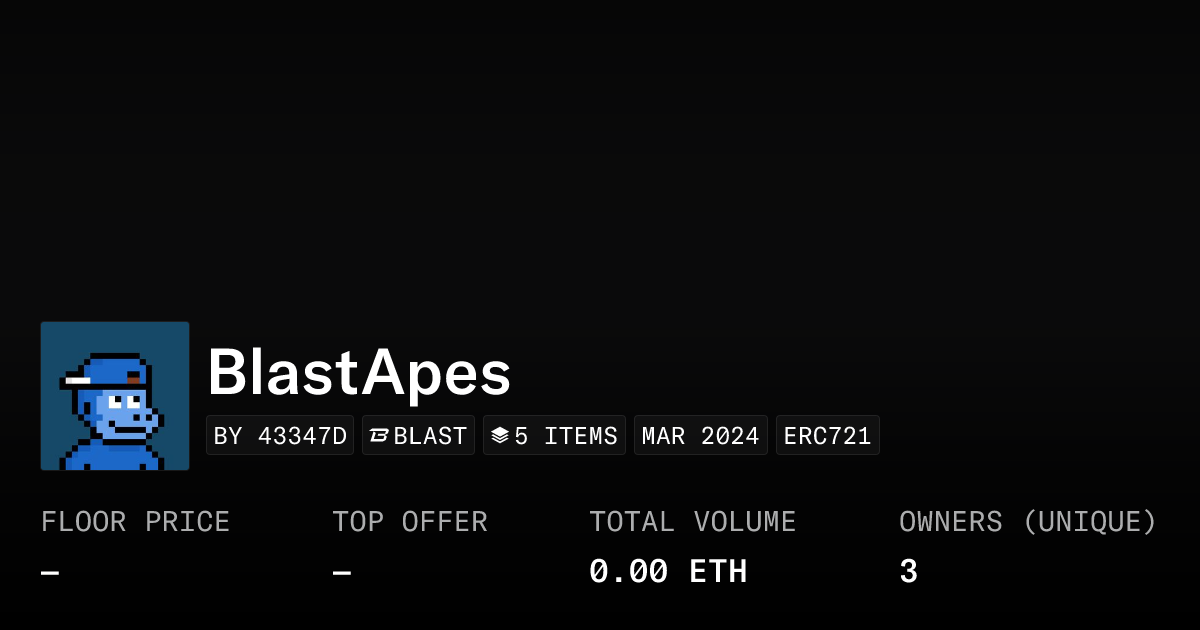Click the 5 ITEMS count text
The width and height of the screenshot is (1200, 630).
pyautogui.click(x=566, y=436)
